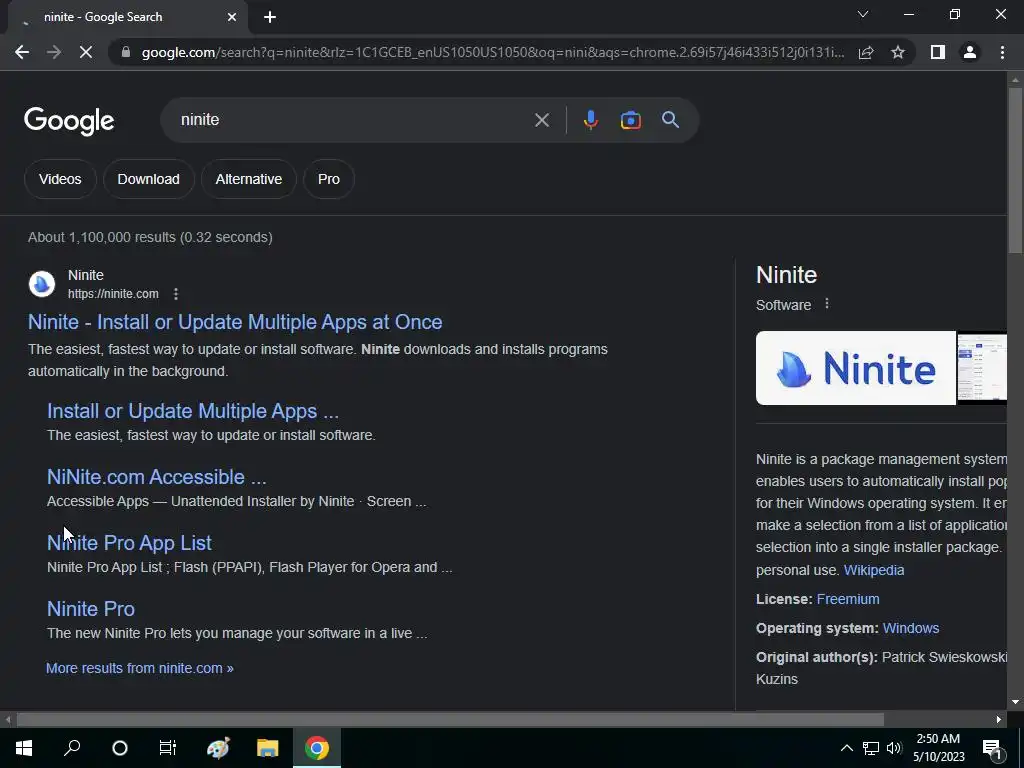Expand the tab search dropdown
1024x768 pixels.
[x=863, y=14]
